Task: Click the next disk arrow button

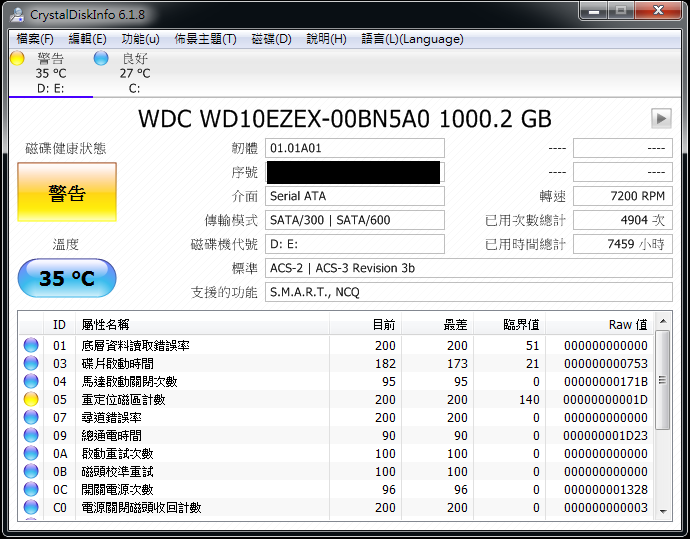Action: 661,118
